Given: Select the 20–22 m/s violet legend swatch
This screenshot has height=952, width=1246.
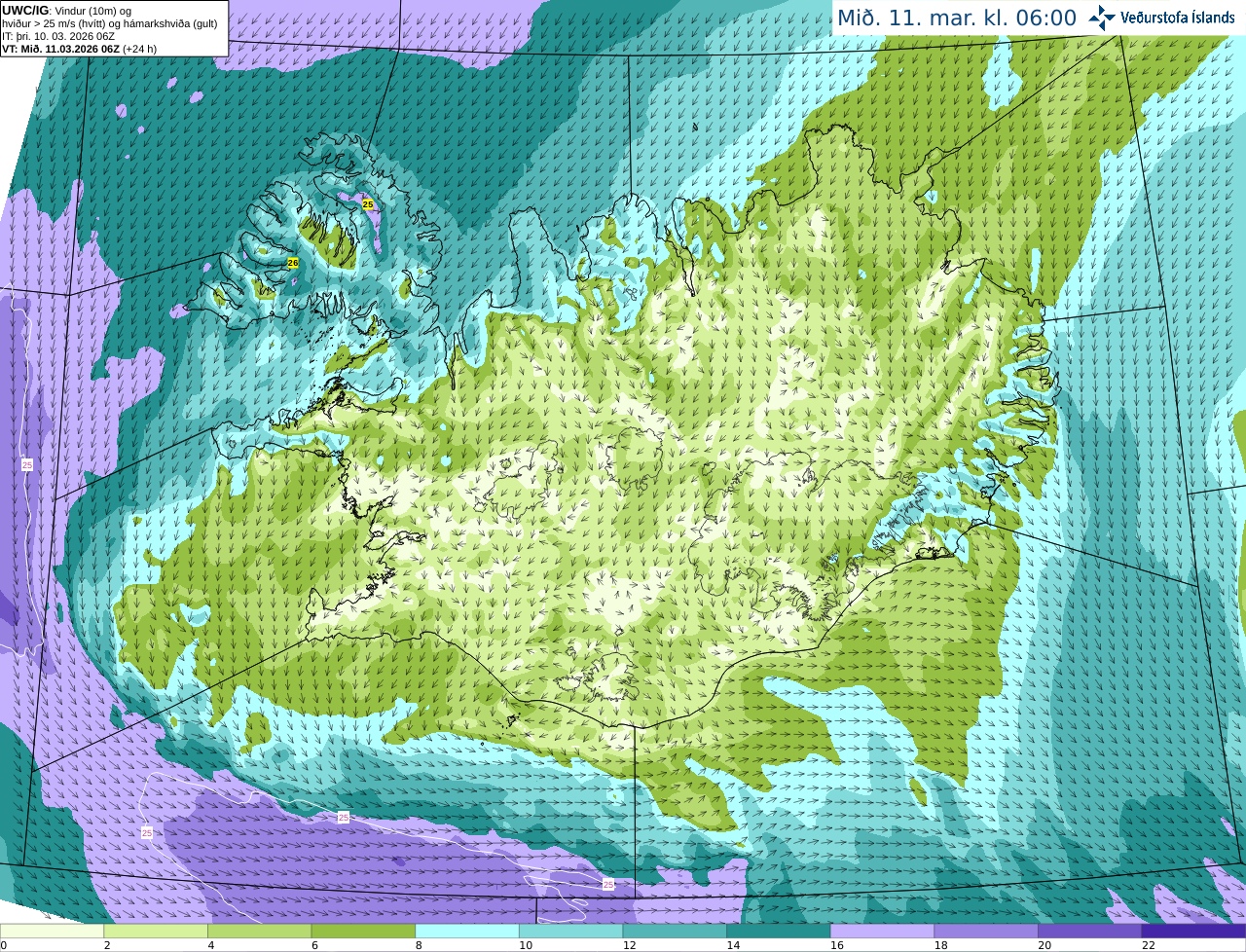Looking at the screenshot, I should [1090, 931].
